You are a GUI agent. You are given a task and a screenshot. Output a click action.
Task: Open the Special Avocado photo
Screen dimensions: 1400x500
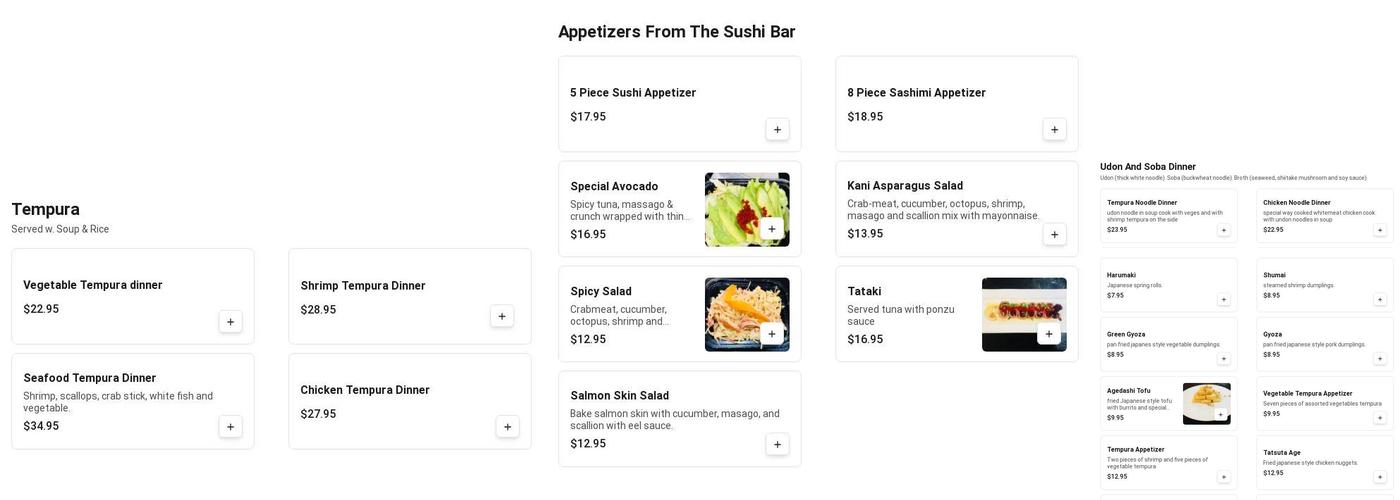pos(747,210)
